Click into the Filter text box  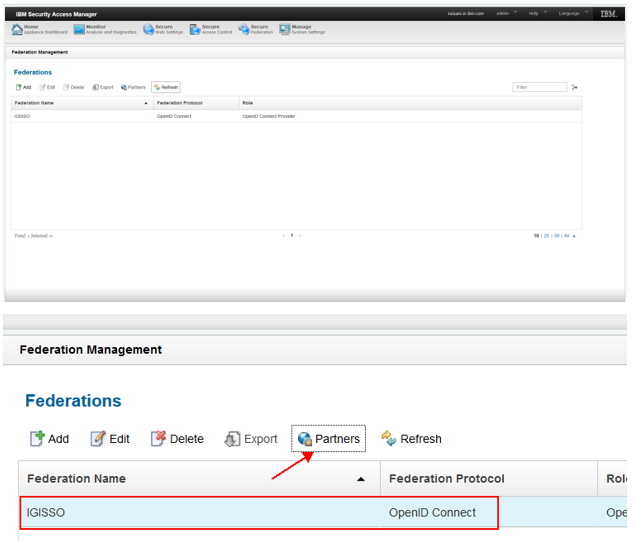click(539, 87)
